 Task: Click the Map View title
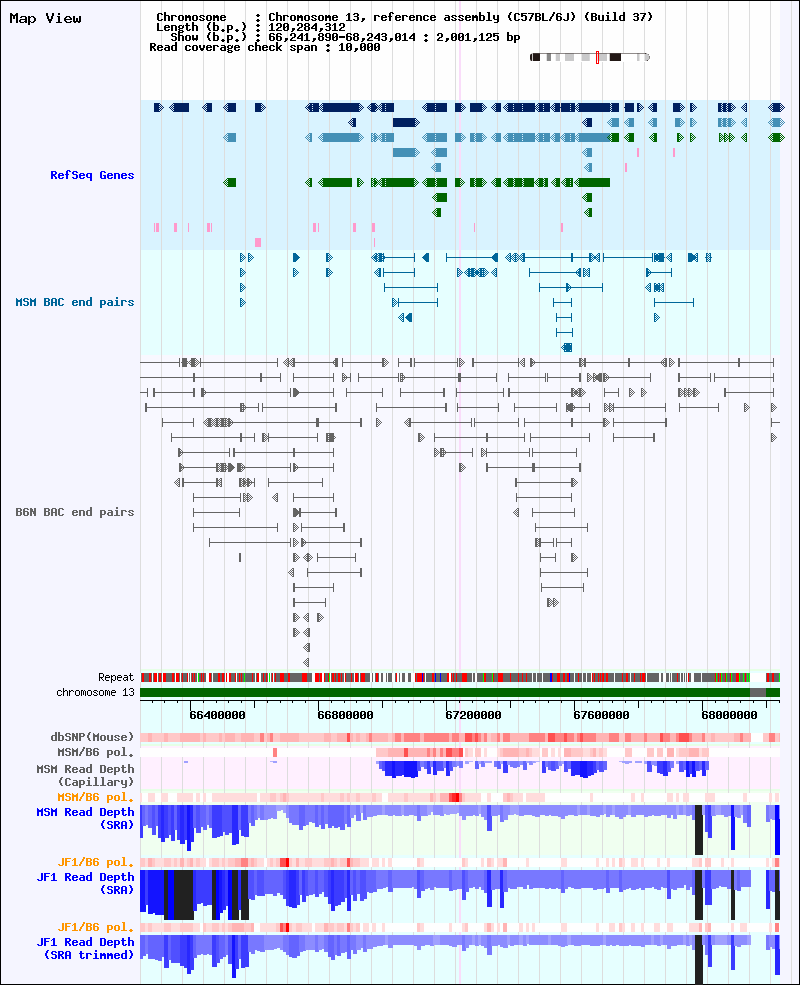(x=45, y=19)
